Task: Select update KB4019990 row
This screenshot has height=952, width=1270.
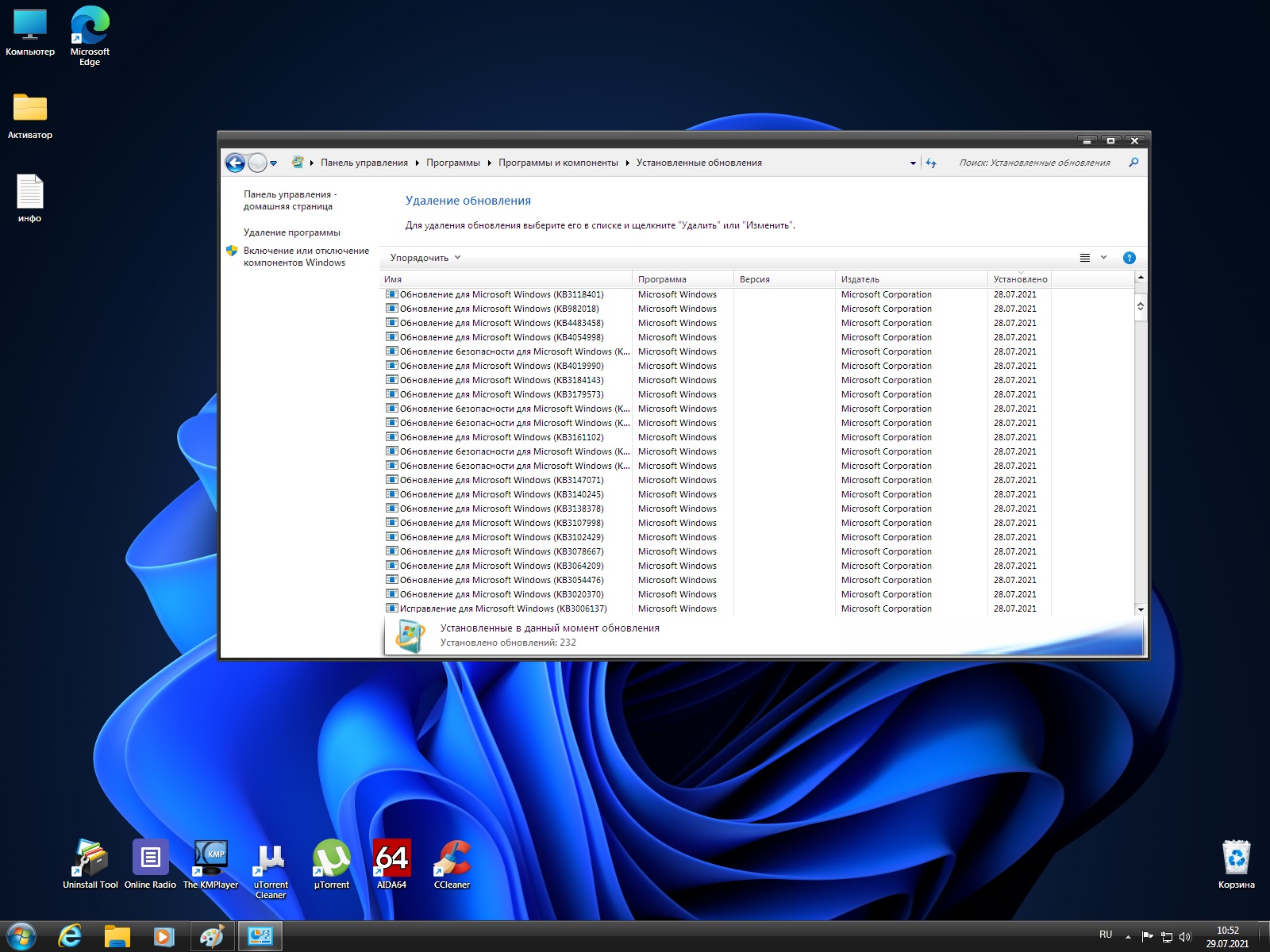Action: click(718, 366)
